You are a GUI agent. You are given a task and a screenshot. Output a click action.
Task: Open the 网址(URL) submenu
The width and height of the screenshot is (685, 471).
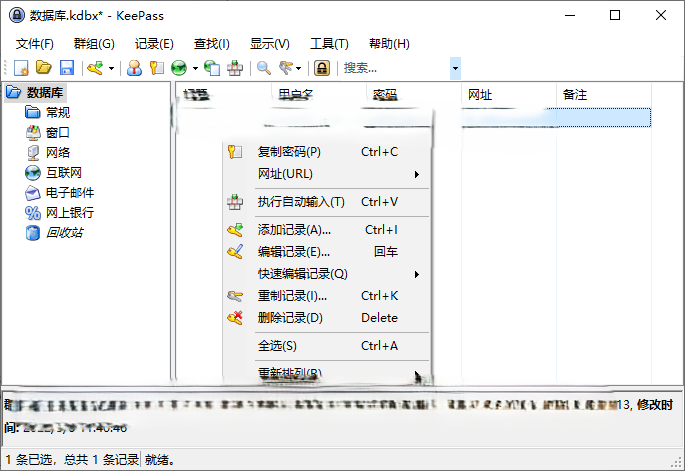[327, 174]
